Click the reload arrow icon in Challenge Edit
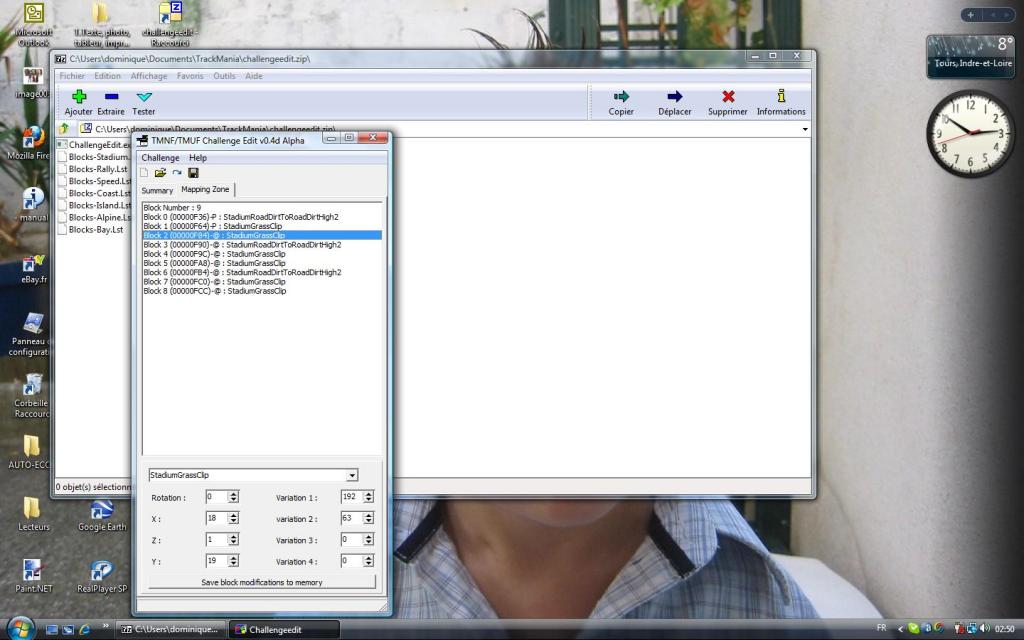 pyautogui.click(x=177, y=173)
